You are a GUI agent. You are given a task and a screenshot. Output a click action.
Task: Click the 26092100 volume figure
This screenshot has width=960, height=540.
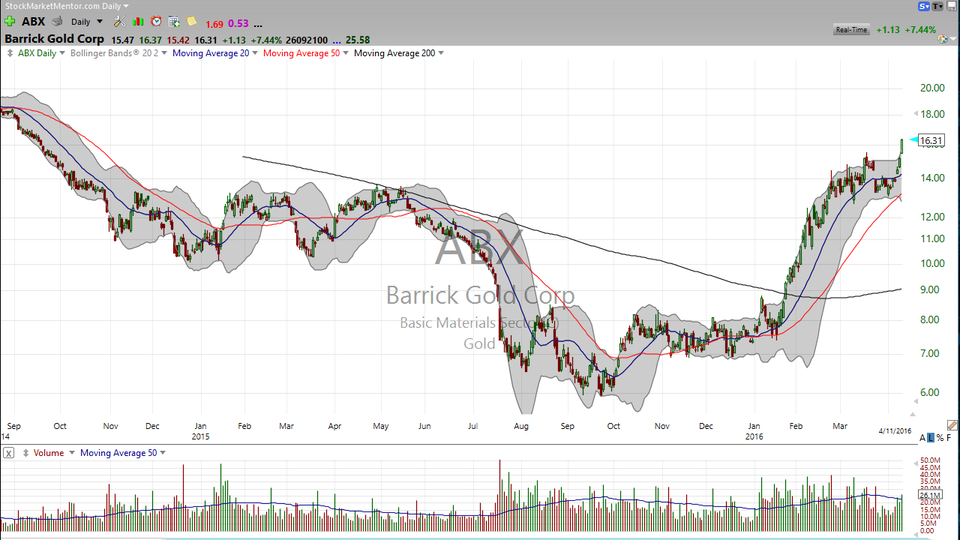click(307, 40)
